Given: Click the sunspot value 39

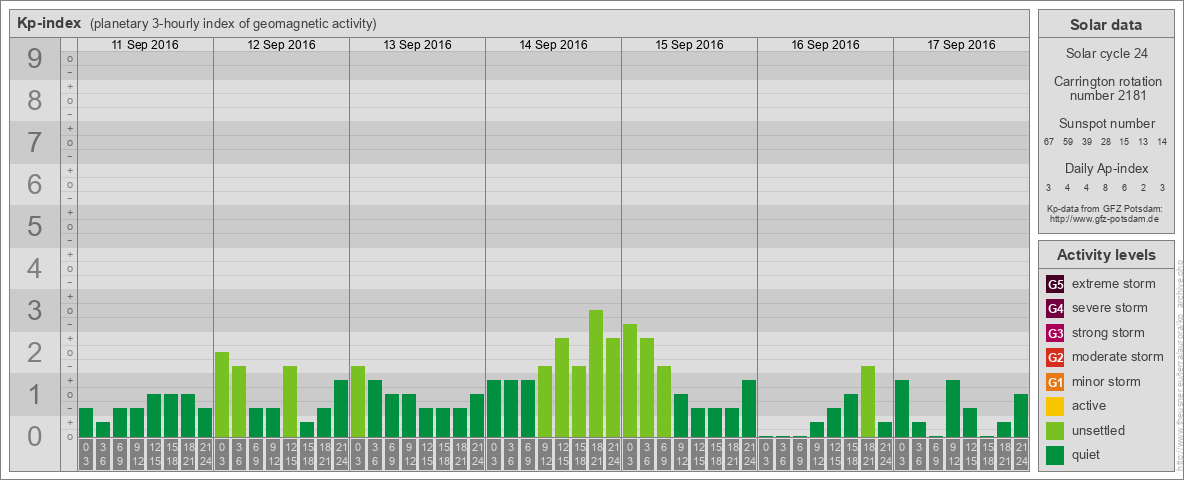Looking at the screenshot, I should click(1087, 142).
